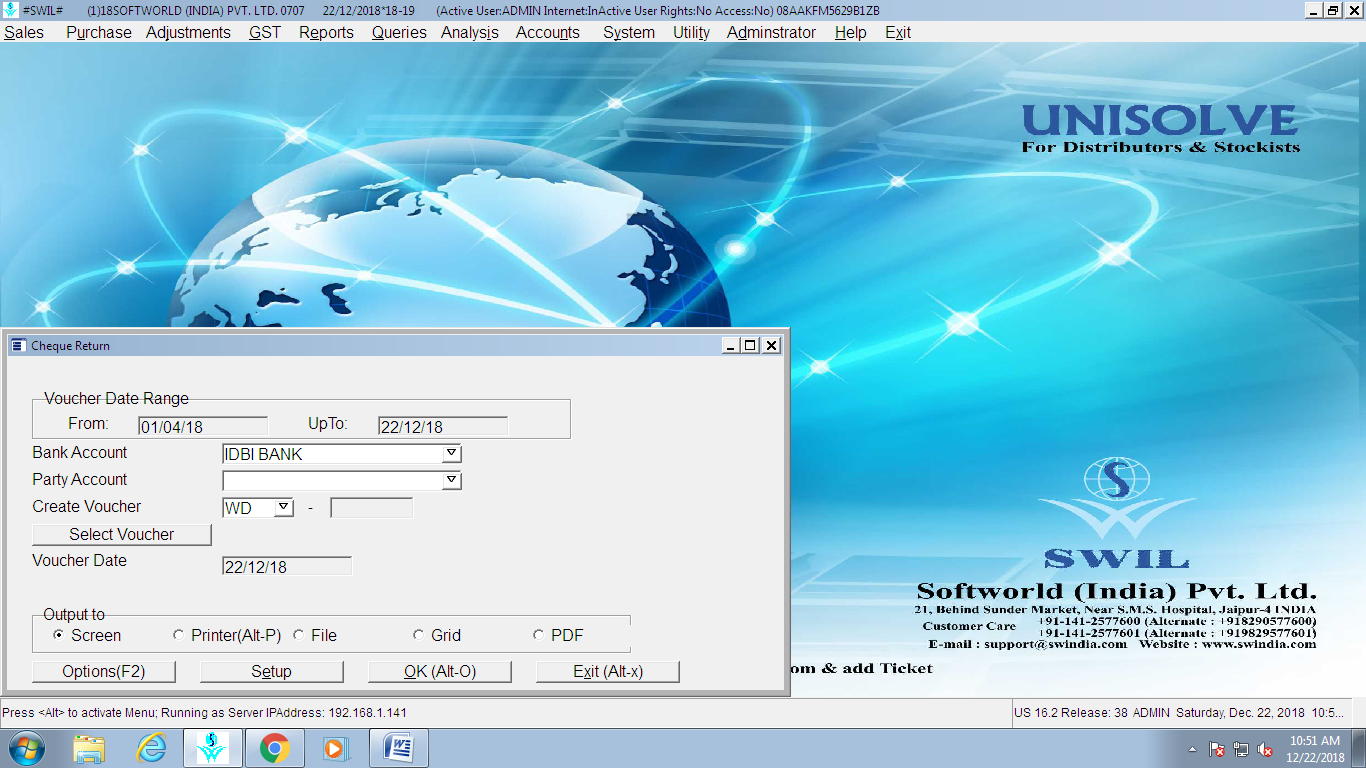The width and height of the screenshot is (1366, 768).
Task: Open the GST menu
Action: tap(265, 32)
